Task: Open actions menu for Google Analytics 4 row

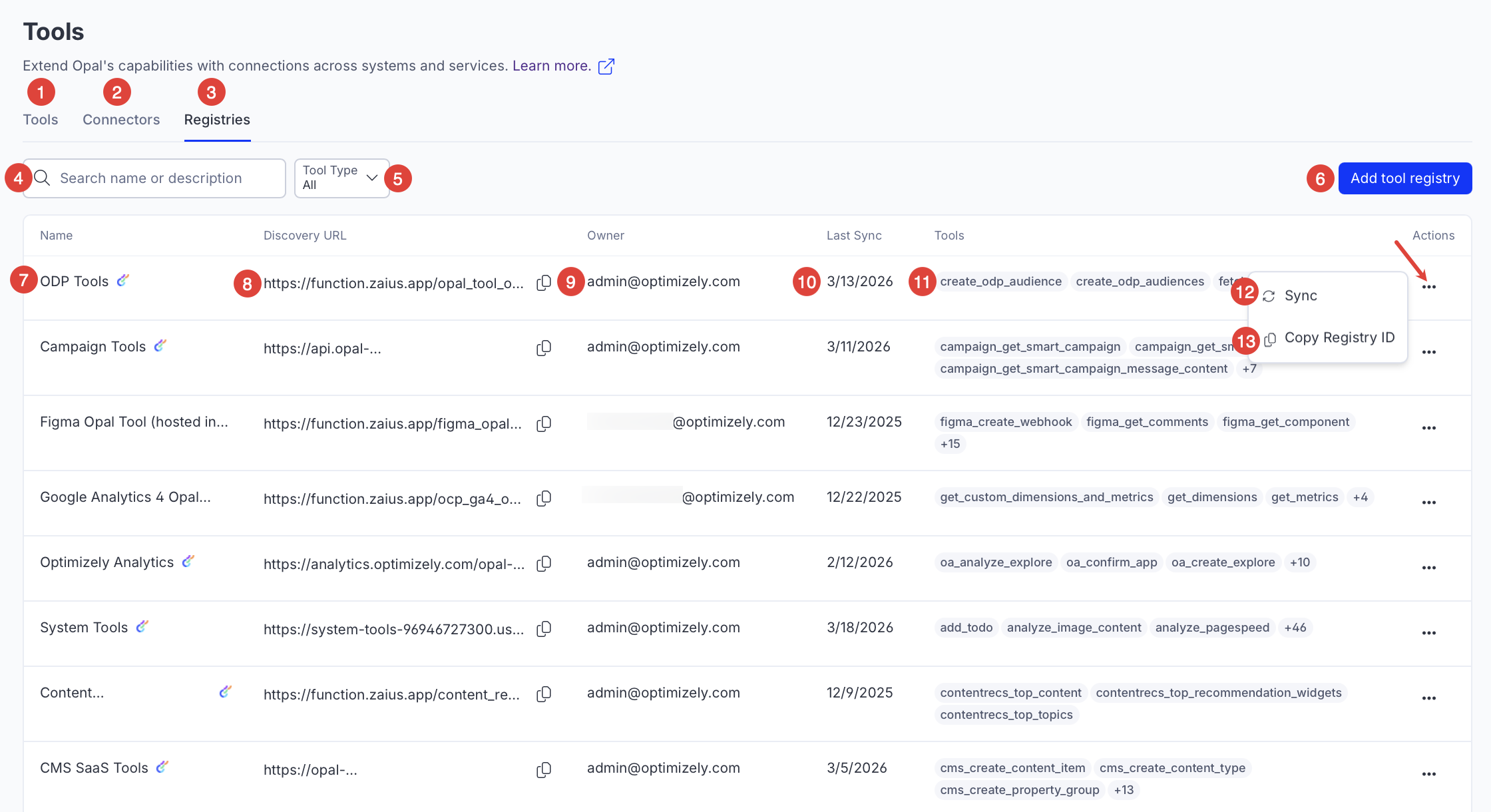Action: [x=1428, y=503]
